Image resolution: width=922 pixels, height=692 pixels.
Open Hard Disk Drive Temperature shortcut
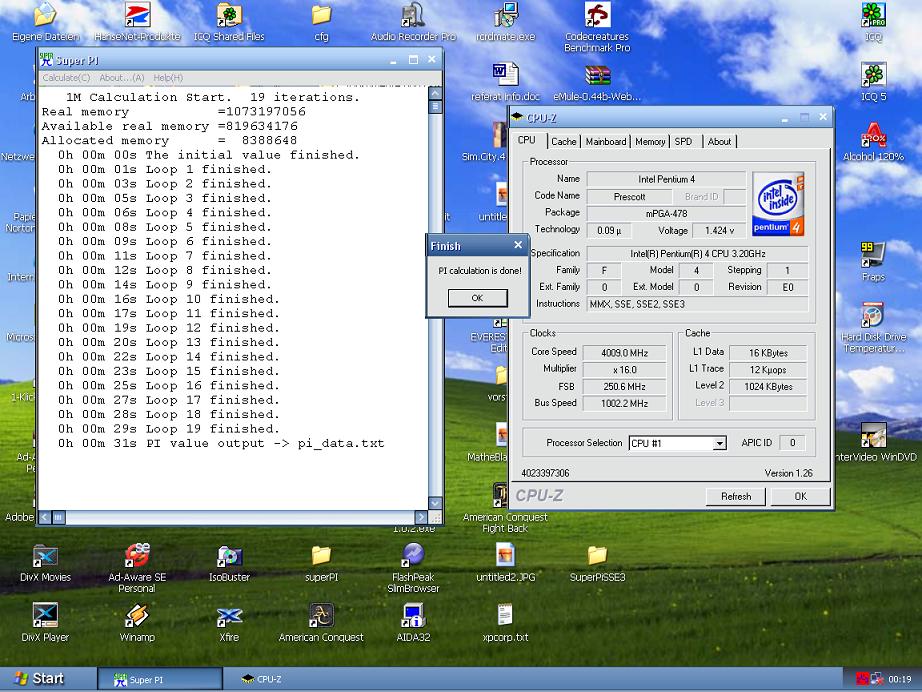873,327
